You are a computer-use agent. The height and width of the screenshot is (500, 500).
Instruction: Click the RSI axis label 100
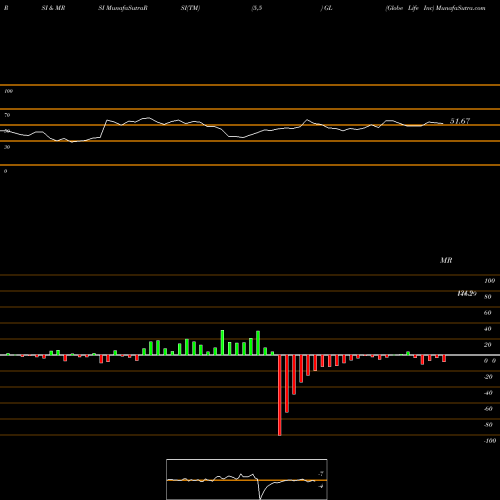8,91
